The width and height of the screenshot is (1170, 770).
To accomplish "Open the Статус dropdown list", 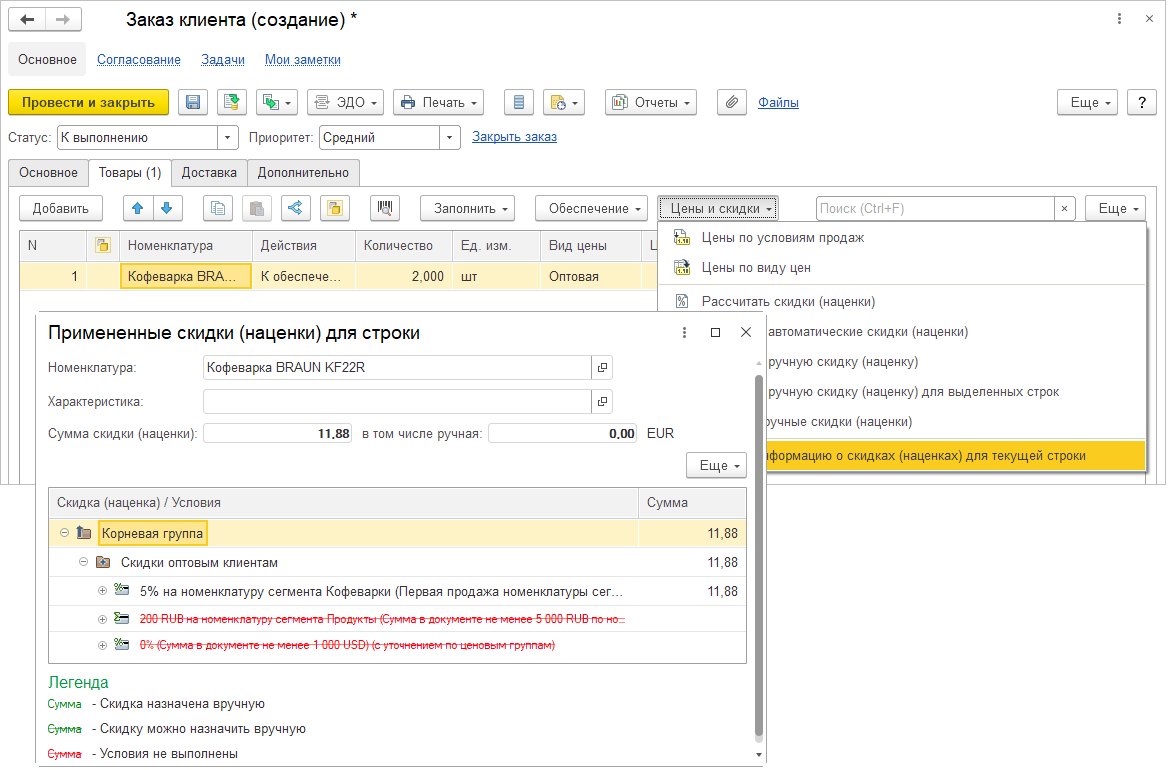I will 229,137.
